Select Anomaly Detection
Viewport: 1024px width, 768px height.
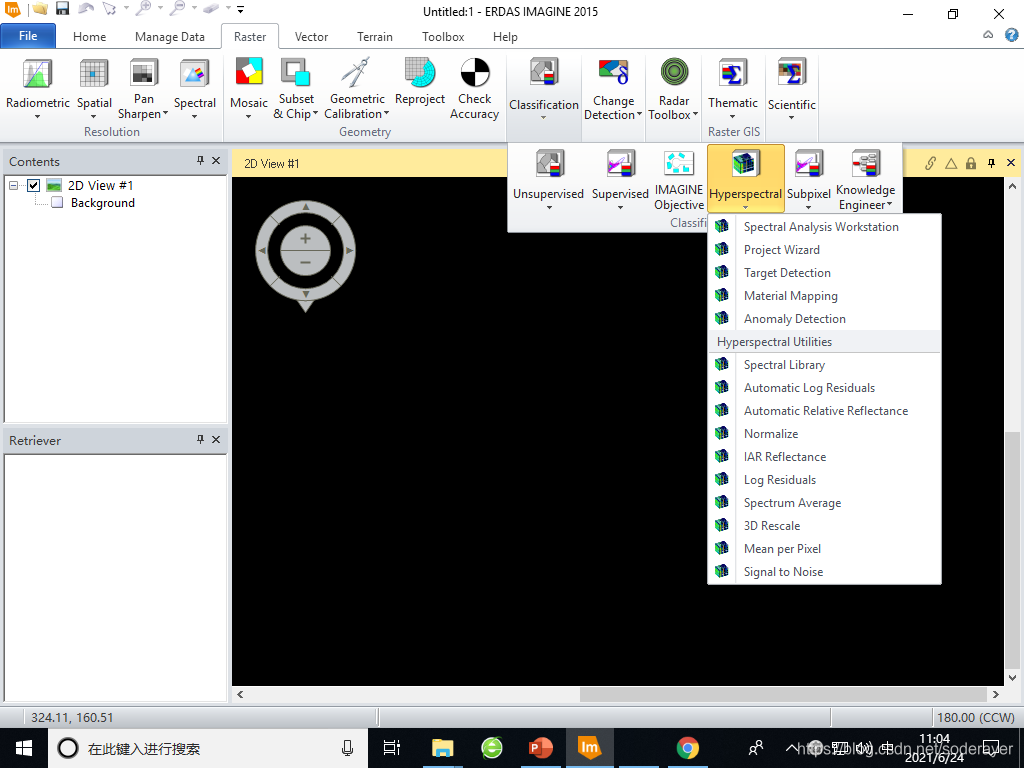(824, 319)
